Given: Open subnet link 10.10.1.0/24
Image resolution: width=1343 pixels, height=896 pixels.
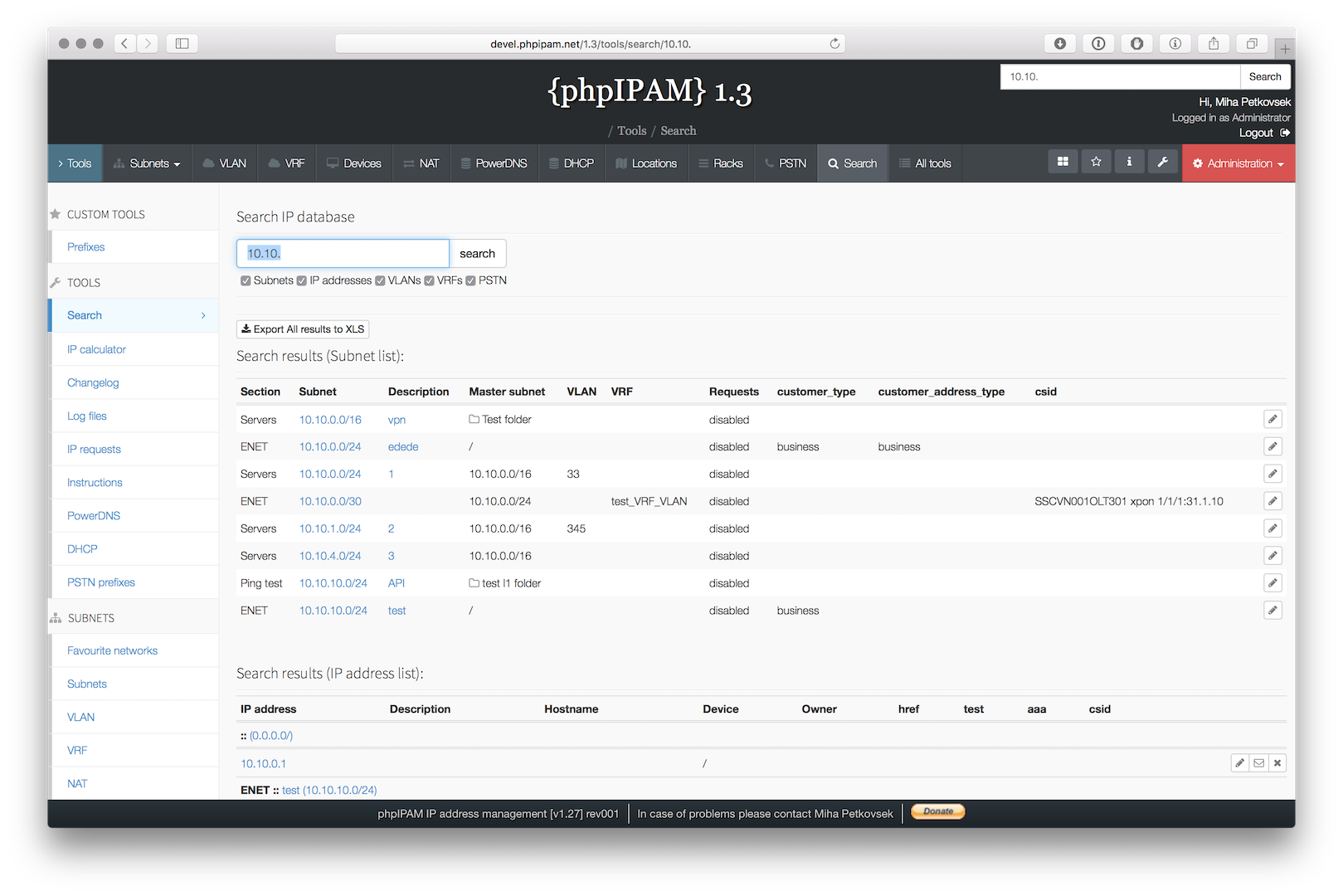Looking at the screenshot, I should click(330, 528).
